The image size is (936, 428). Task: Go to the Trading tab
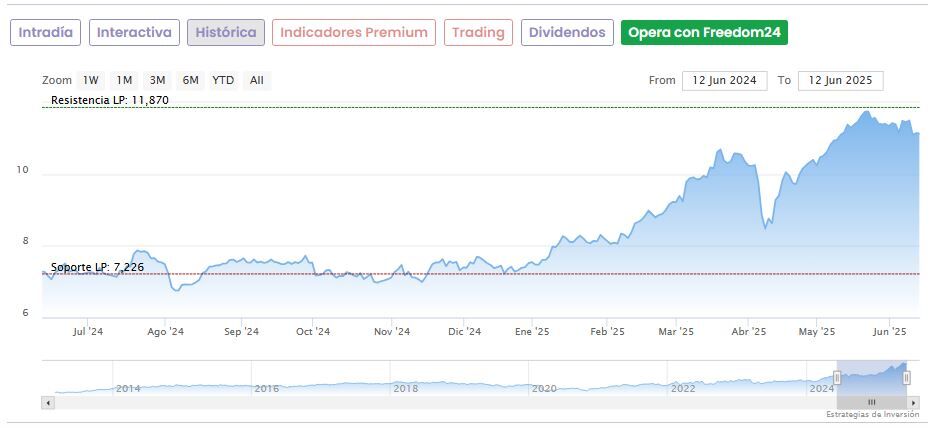pos(478,32)
